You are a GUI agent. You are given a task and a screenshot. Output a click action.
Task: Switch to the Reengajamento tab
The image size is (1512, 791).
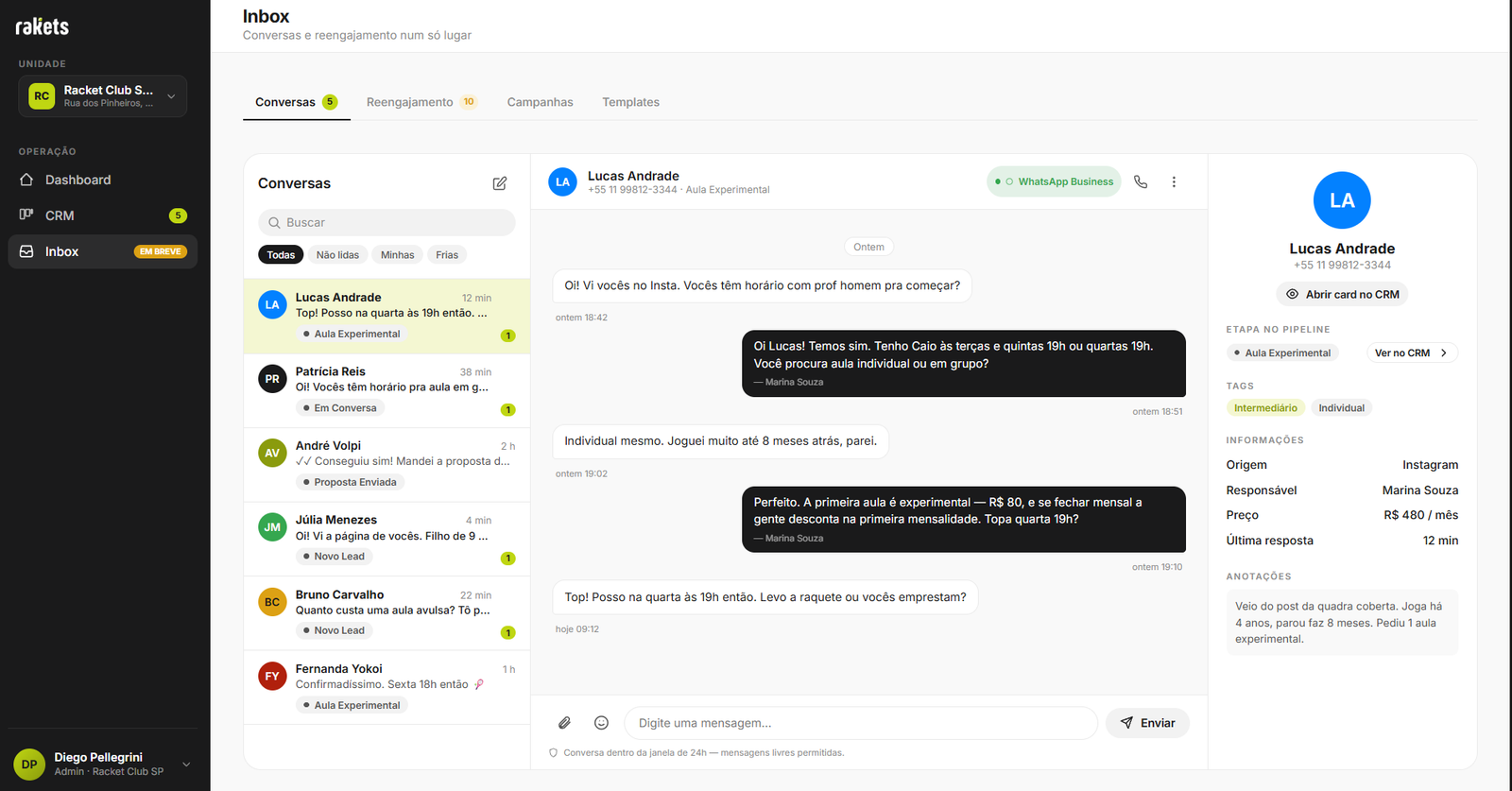421,102
